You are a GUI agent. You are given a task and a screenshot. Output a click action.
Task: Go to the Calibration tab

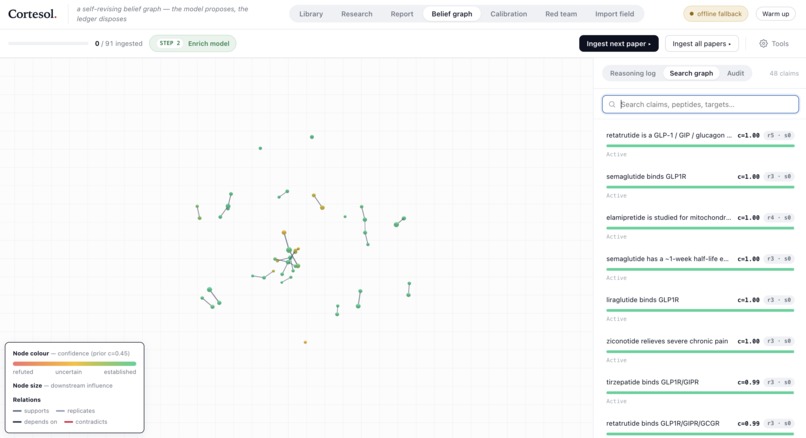click(508, 14)
